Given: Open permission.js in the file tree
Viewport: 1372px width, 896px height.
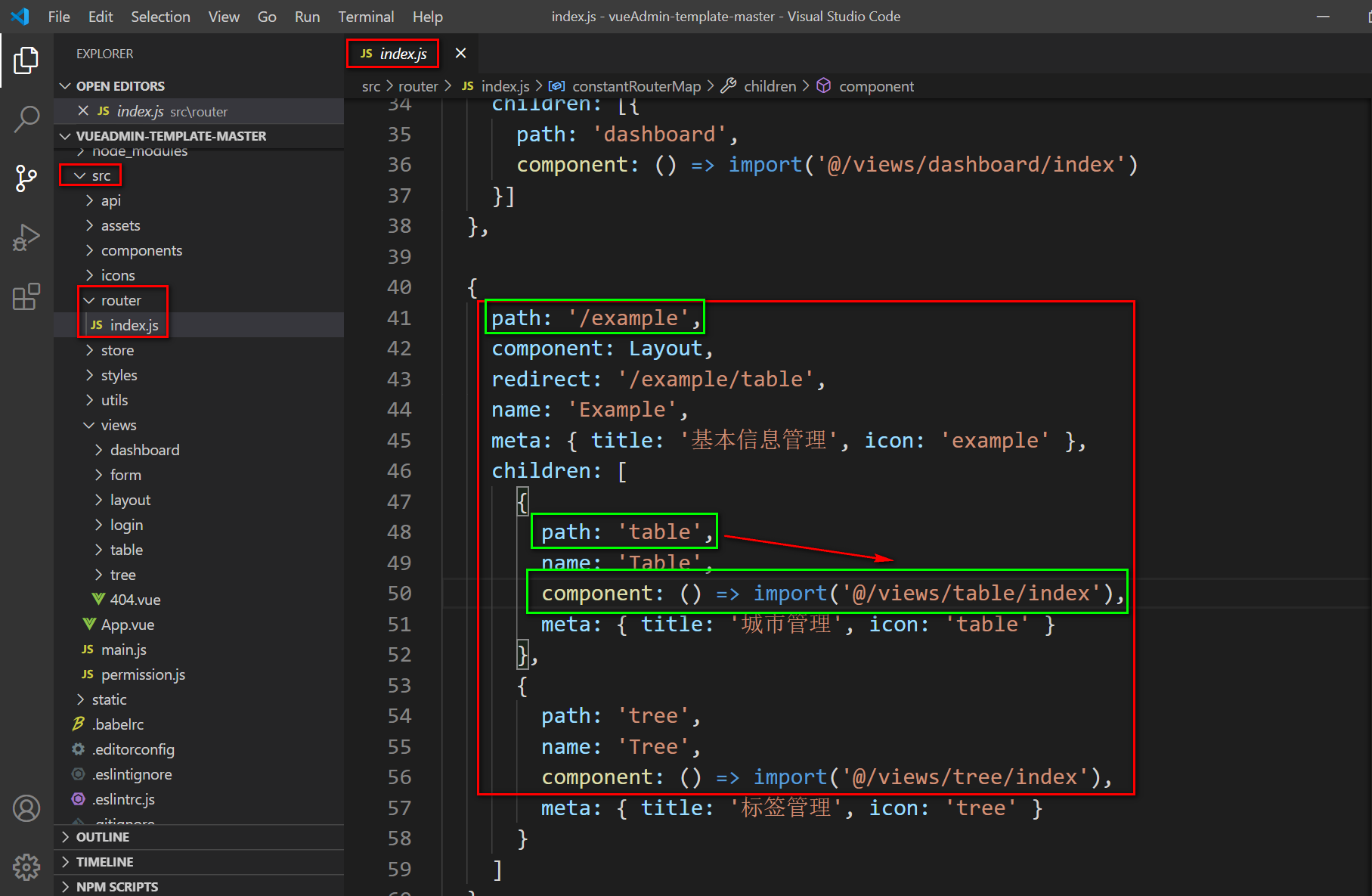Looking at the screenshot, I should tap(143, 674).
